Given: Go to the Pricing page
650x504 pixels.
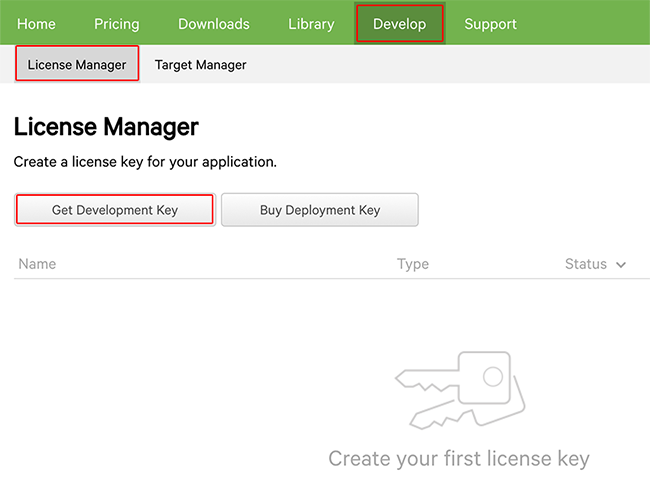Looking at the screenshot, I should pyautogui.click(x=117, y=23).
